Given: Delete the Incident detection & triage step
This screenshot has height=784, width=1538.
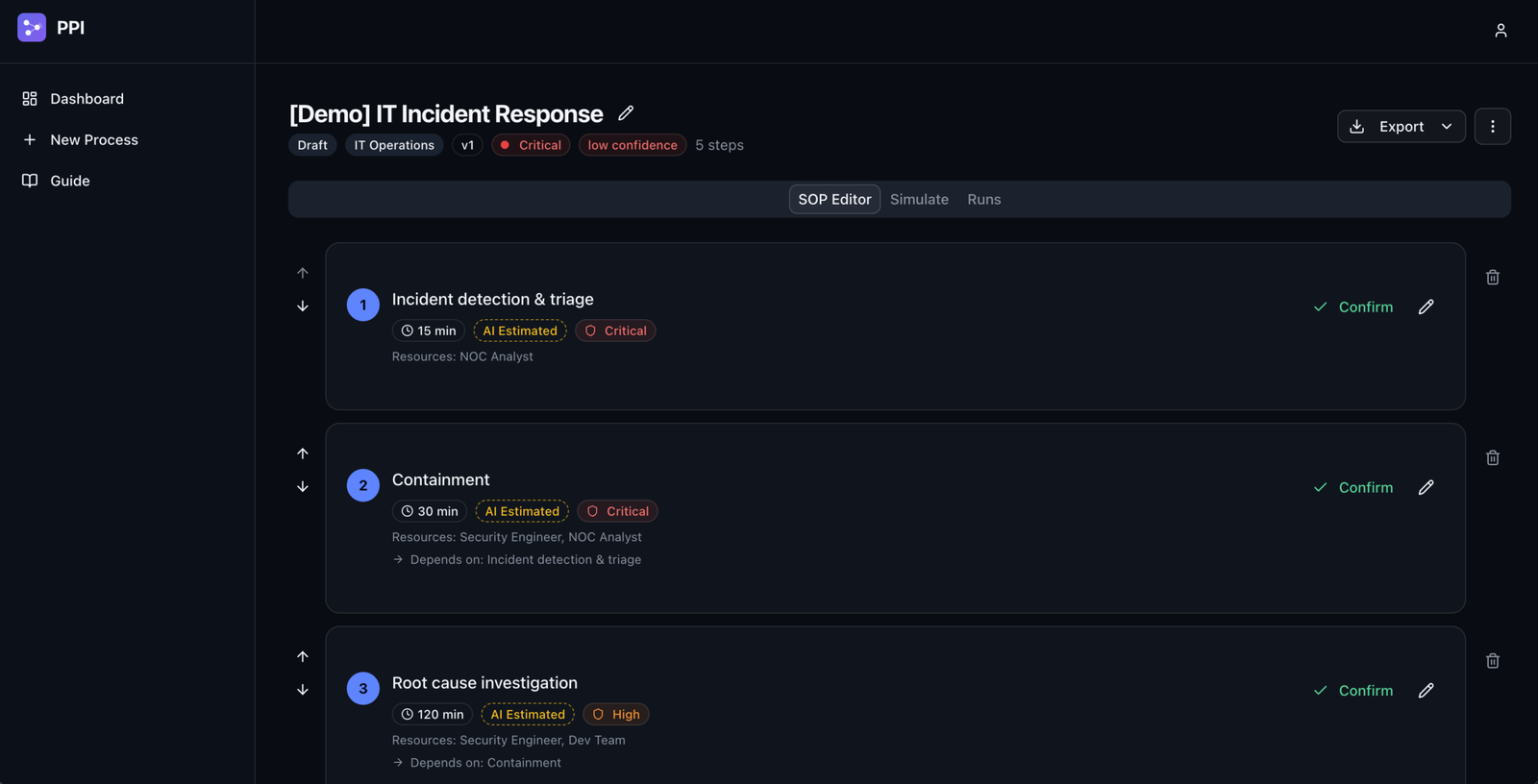Looking at the screenshot, I should click(1492, 278).
